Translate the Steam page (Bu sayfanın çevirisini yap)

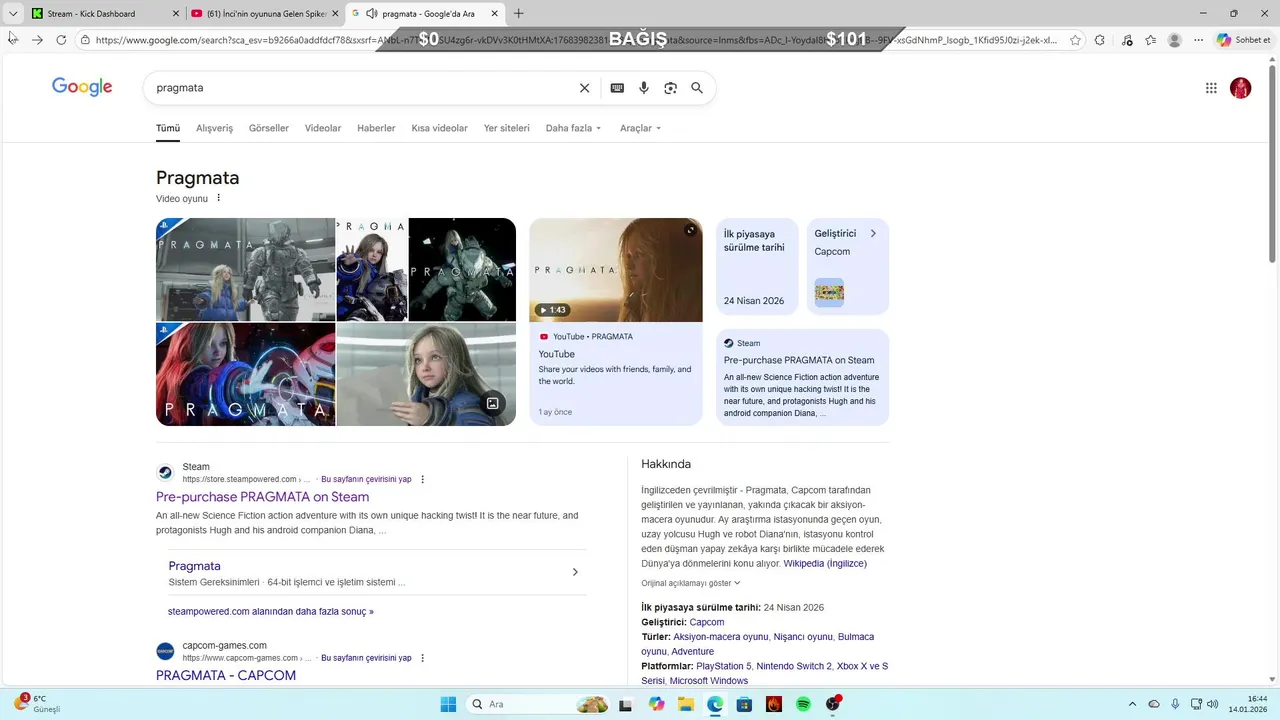[x=366, y=479]
